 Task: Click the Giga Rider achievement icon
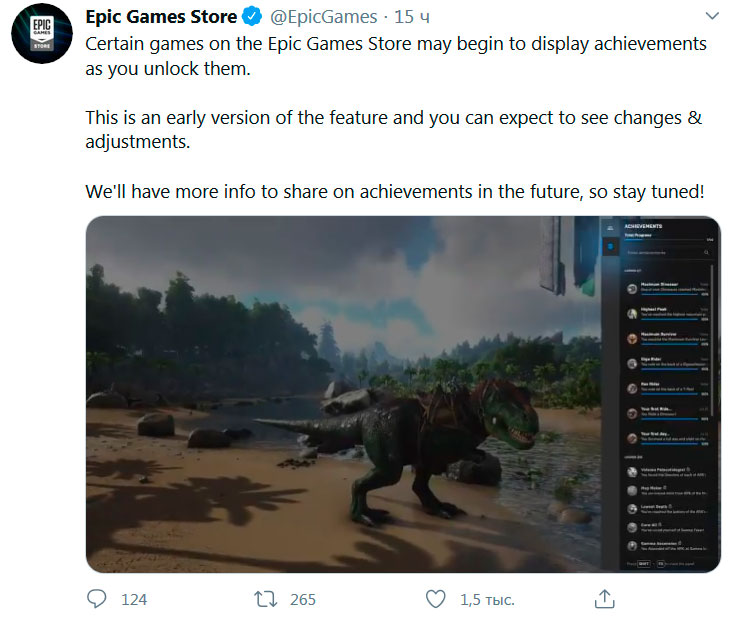click(x=632, y=362)
